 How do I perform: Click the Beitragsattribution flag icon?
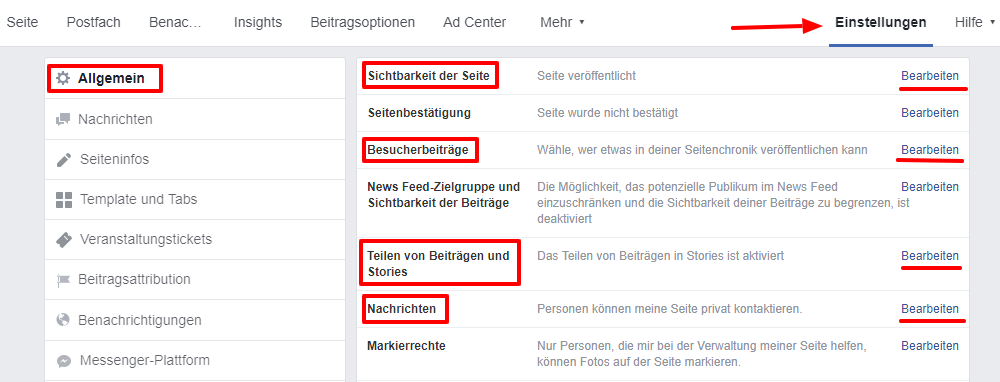(x=62, y=280)
